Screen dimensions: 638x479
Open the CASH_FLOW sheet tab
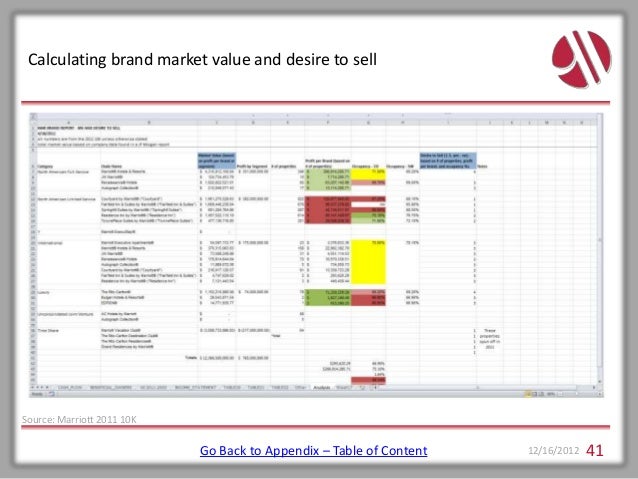click(70, 387)
